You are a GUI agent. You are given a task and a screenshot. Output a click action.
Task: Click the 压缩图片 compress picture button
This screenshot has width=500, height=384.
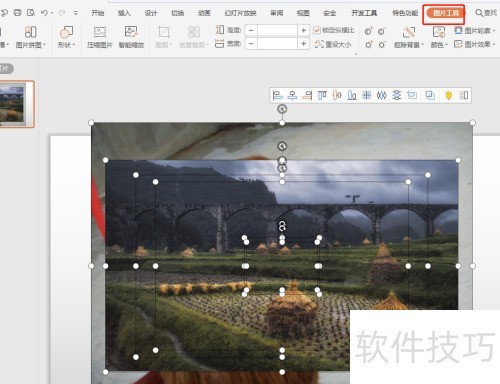click(100, 37)
